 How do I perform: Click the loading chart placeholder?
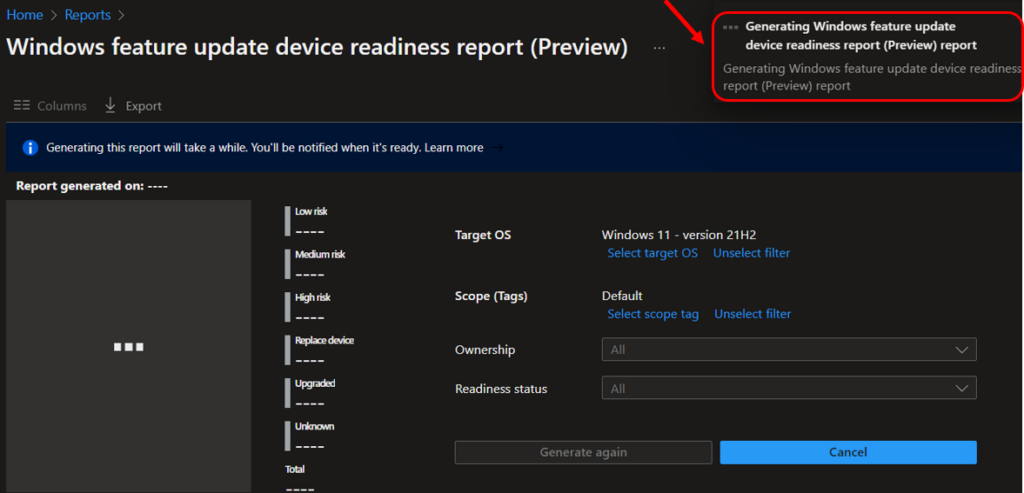coord(129,346)
